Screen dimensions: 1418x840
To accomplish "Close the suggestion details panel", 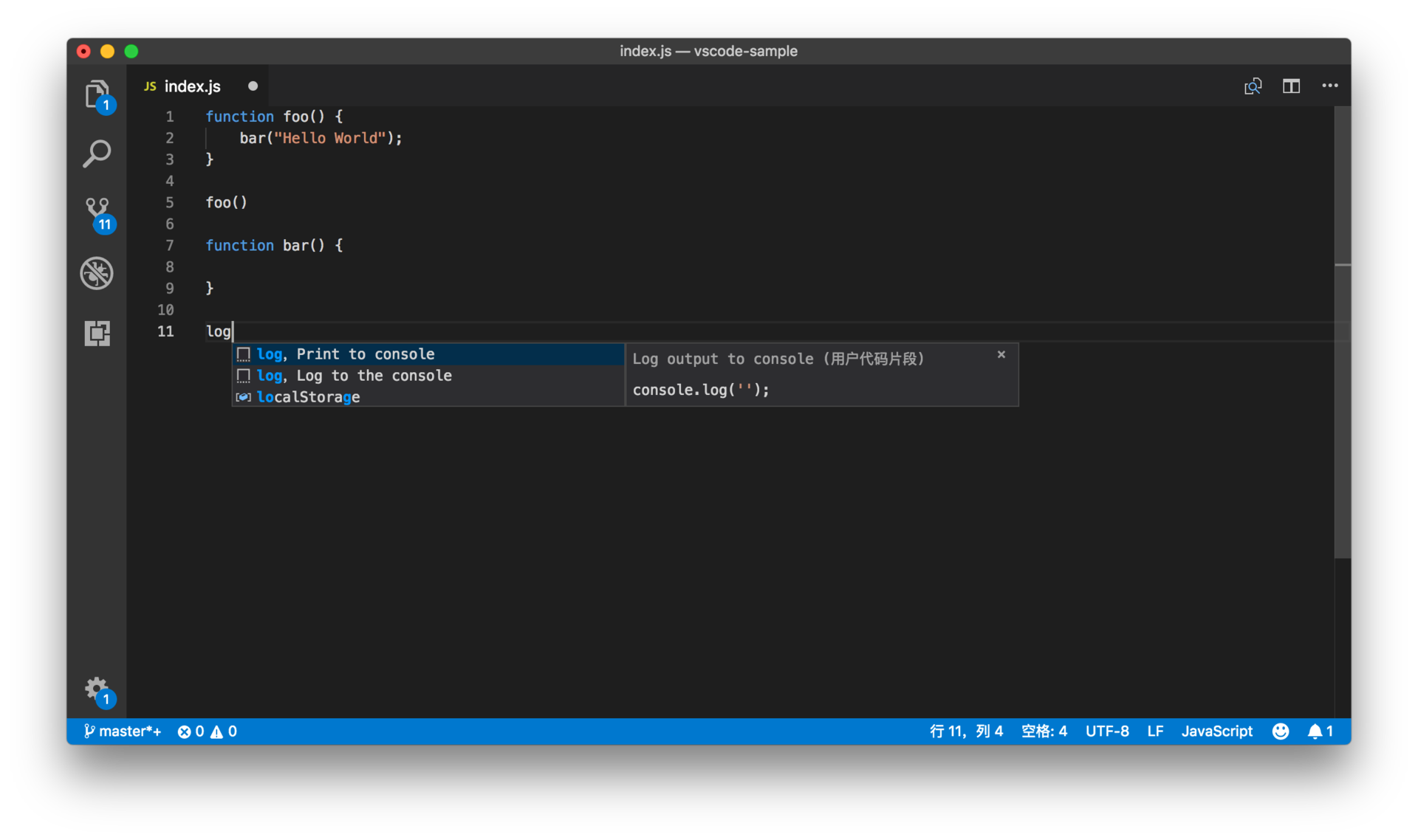I will pyautogui.click(x=1001, y=355).
